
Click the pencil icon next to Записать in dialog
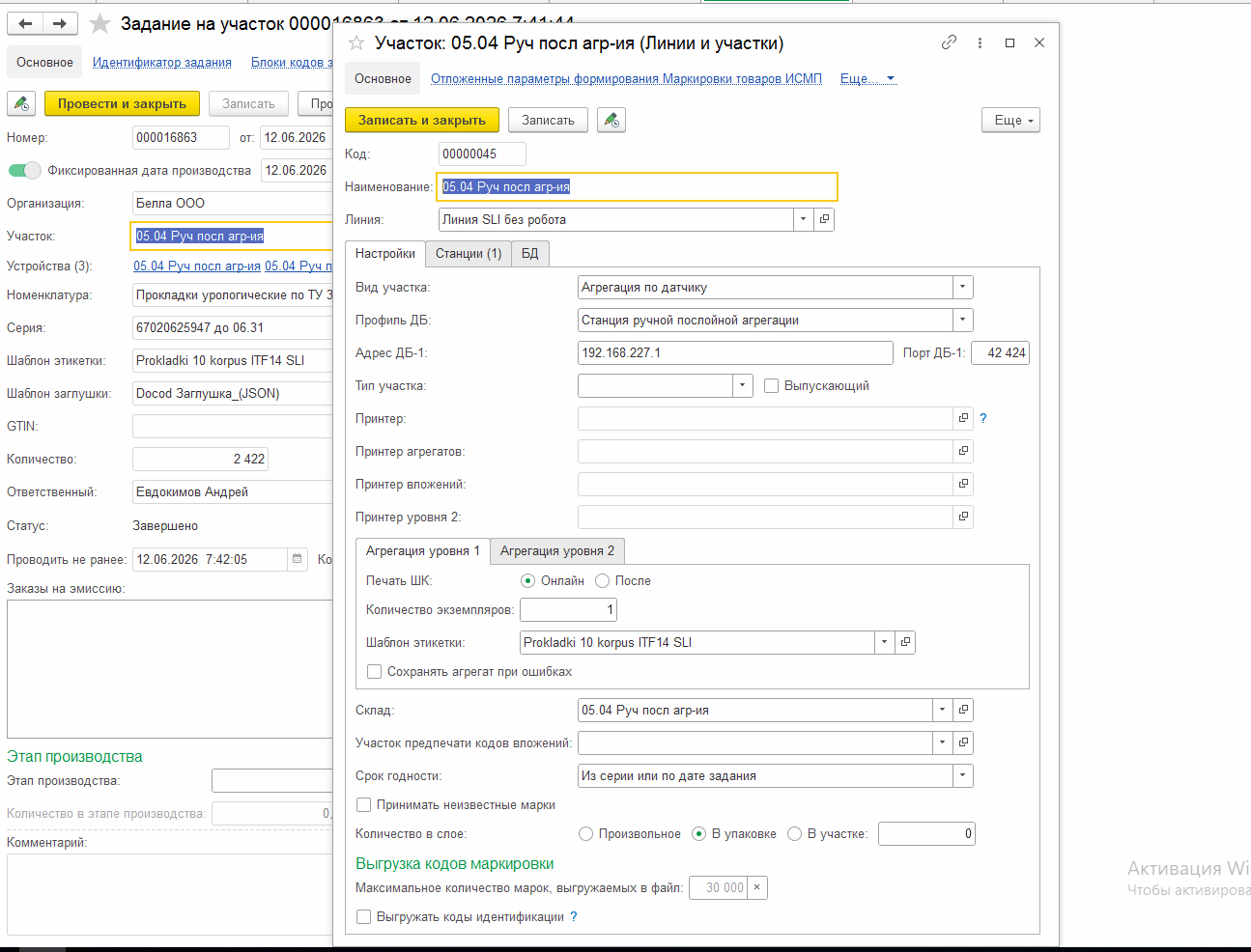point(611,120)
